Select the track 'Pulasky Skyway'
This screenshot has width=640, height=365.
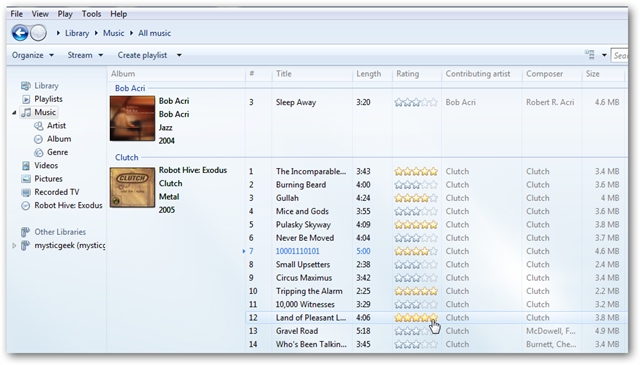(303, 225)
